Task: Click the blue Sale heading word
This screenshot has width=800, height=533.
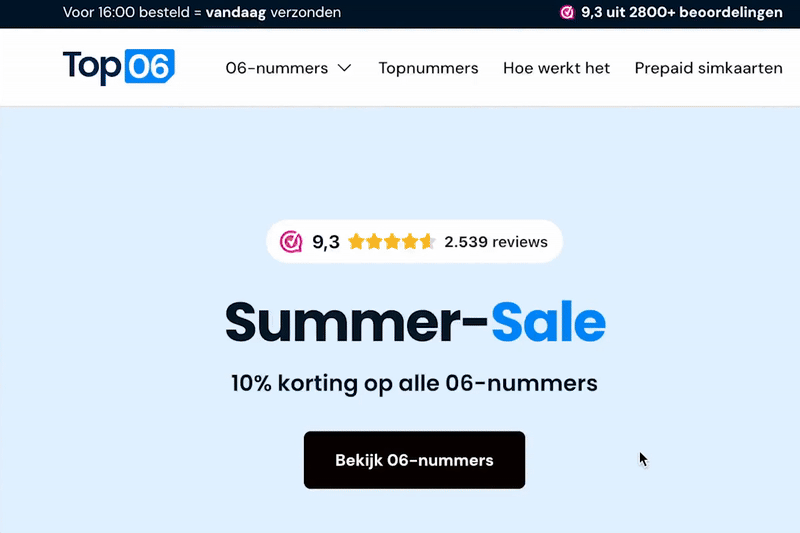Action: pos(548,322)
